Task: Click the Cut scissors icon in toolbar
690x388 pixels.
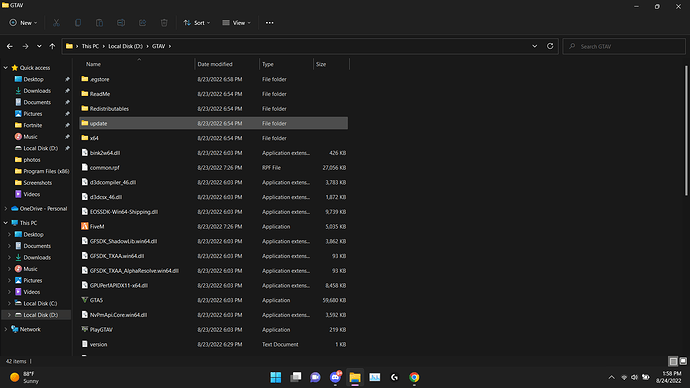Action: (x=56, y=23)
